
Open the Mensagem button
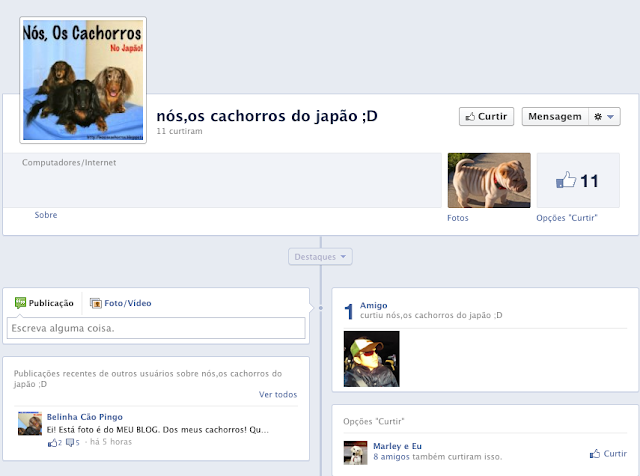[555, 117]
